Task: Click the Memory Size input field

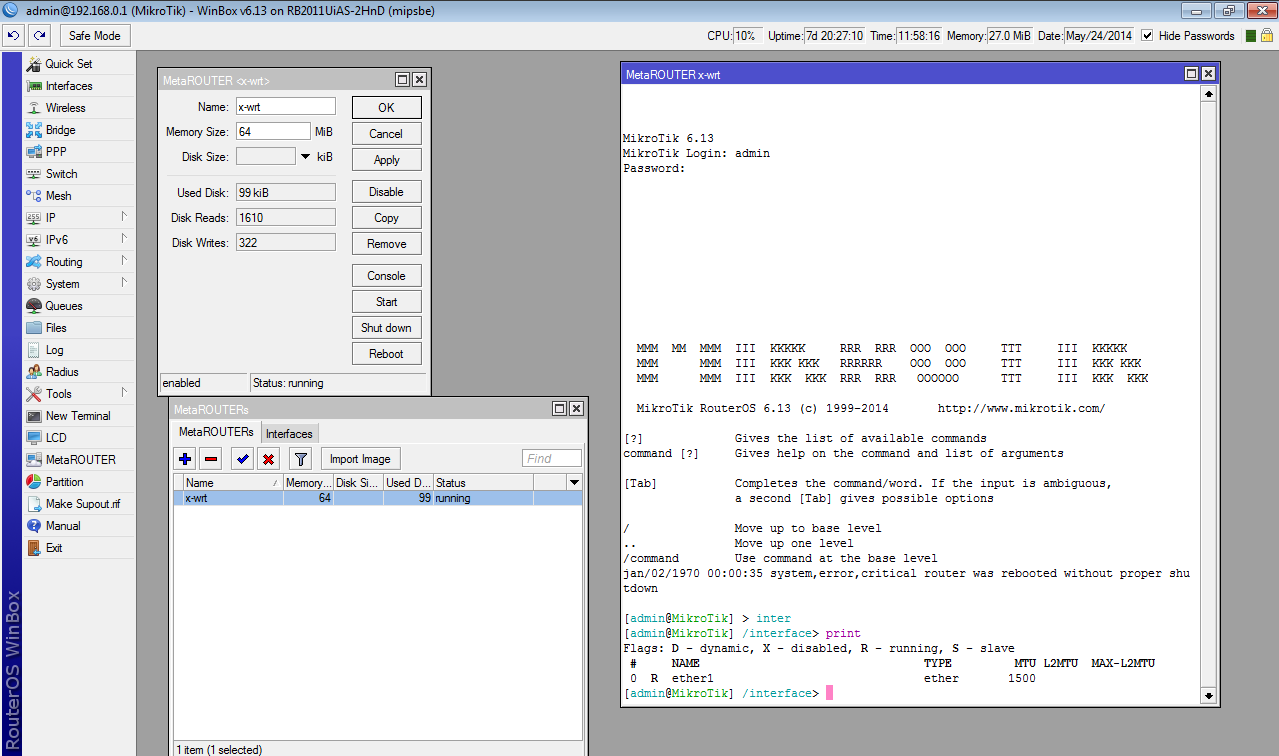Action: point(273,131)
